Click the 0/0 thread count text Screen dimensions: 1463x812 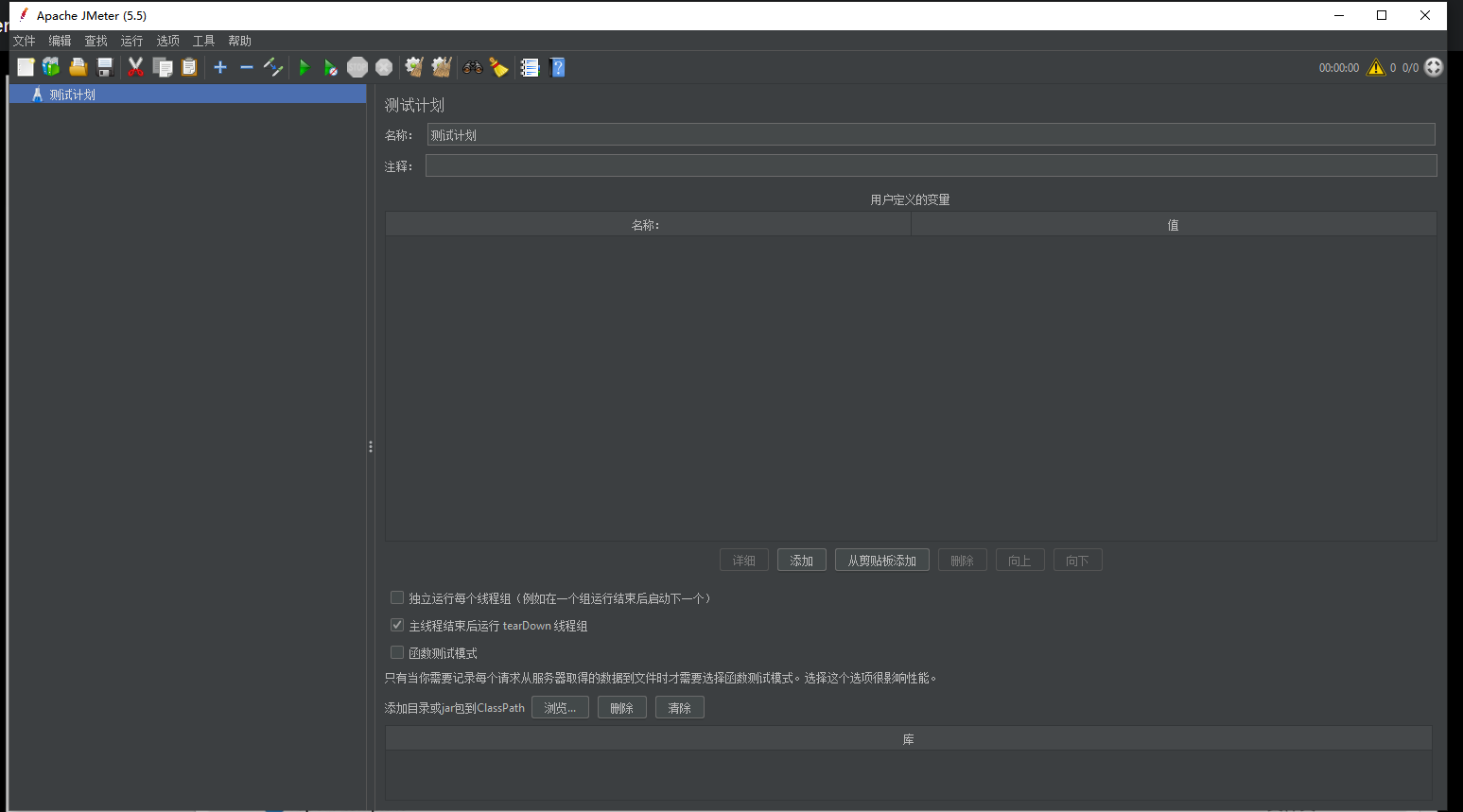(1410, 67)
